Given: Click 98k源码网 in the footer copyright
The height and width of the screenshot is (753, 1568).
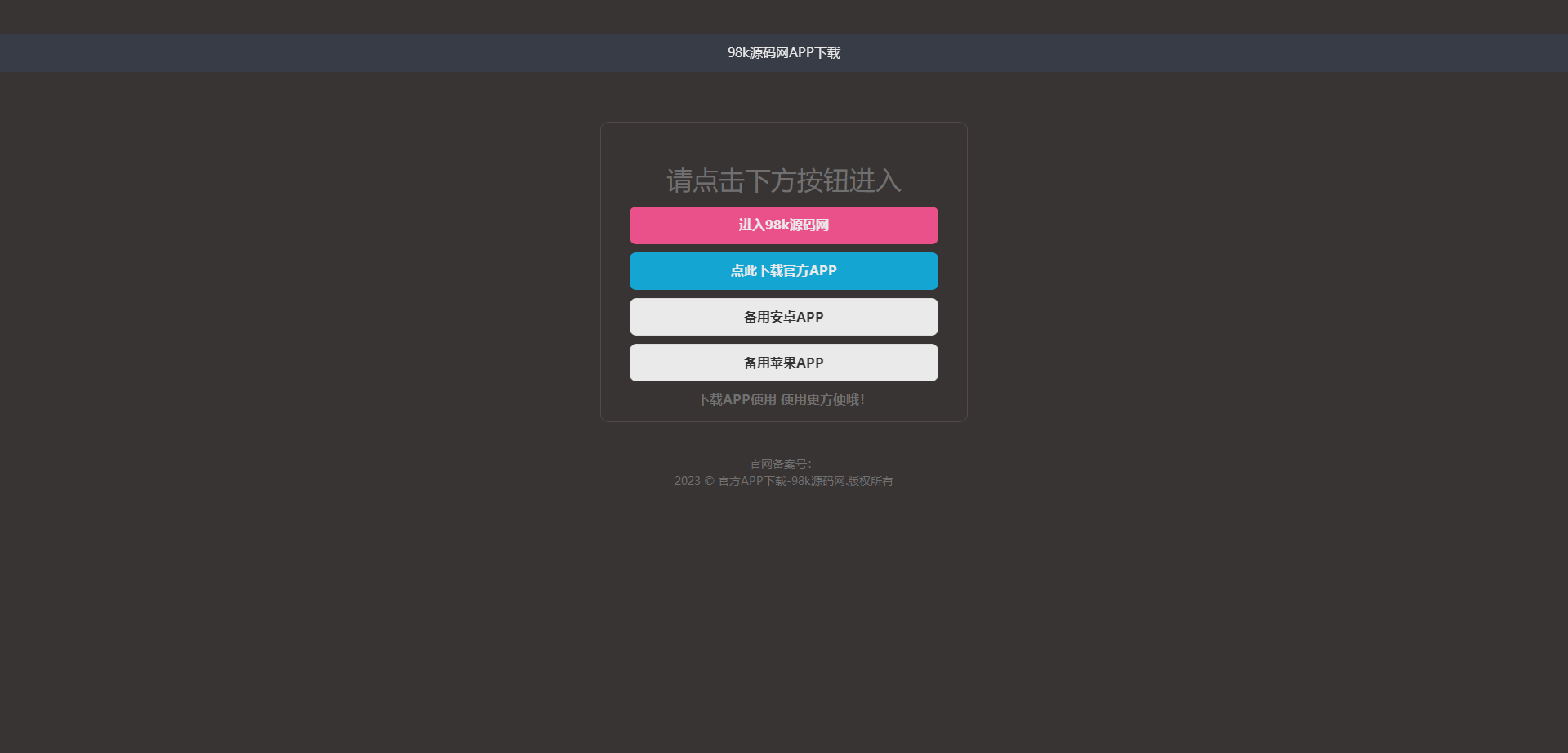Looking at the screenshot, I should click(817, 481).
